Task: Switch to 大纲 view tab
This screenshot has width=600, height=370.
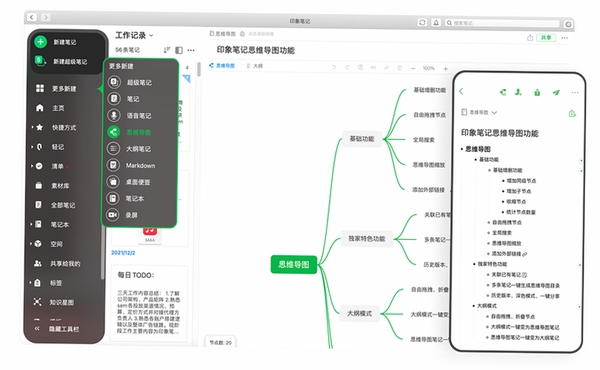Action: click(x=254, y=66)
